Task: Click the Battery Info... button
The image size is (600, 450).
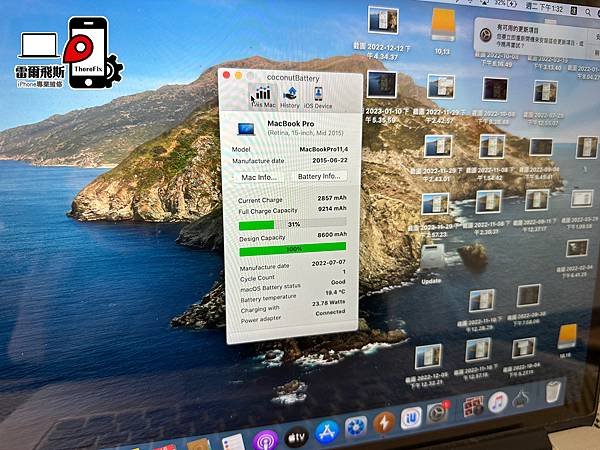Action: coord(319,176)
